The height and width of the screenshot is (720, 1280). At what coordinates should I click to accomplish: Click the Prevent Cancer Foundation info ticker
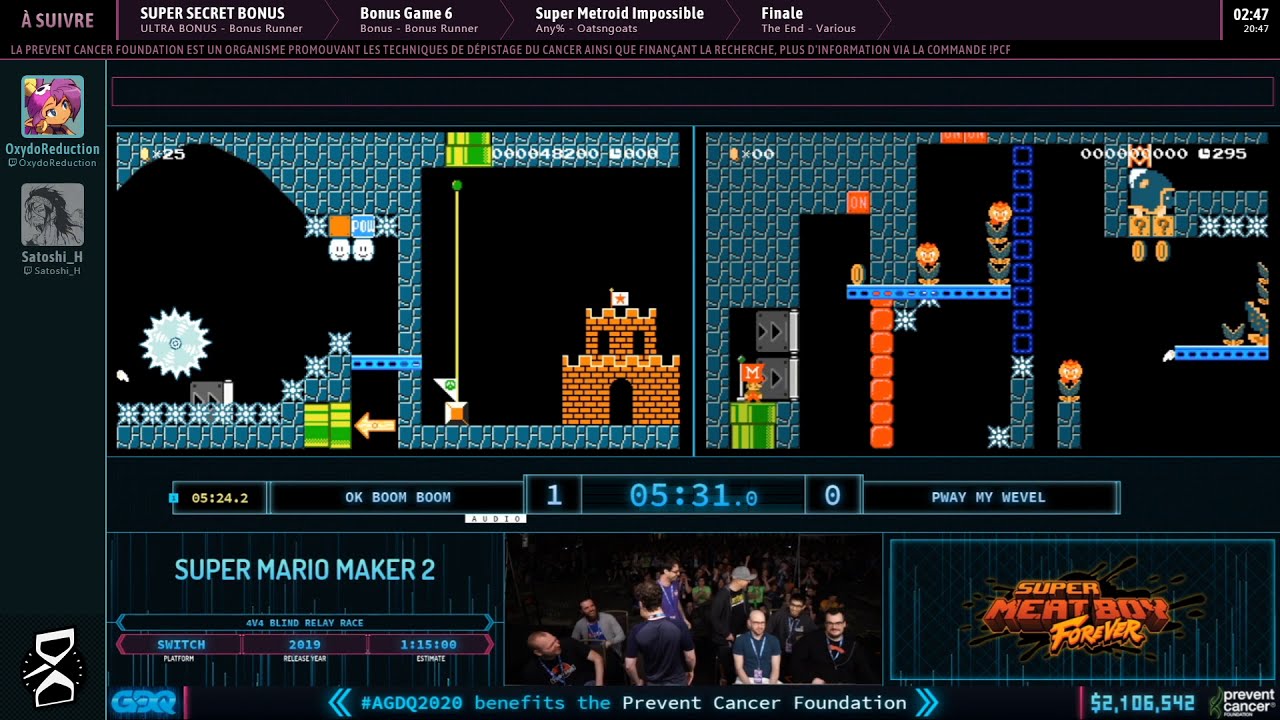pos(510,50)
